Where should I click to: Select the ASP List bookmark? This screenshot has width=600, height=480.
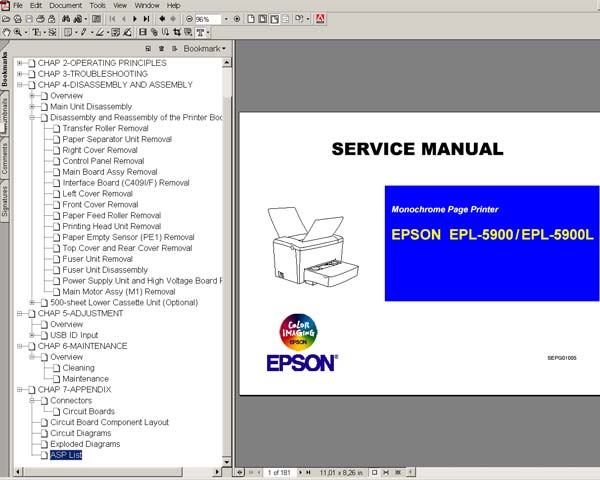pyautogui.click(x=66, y=455)
